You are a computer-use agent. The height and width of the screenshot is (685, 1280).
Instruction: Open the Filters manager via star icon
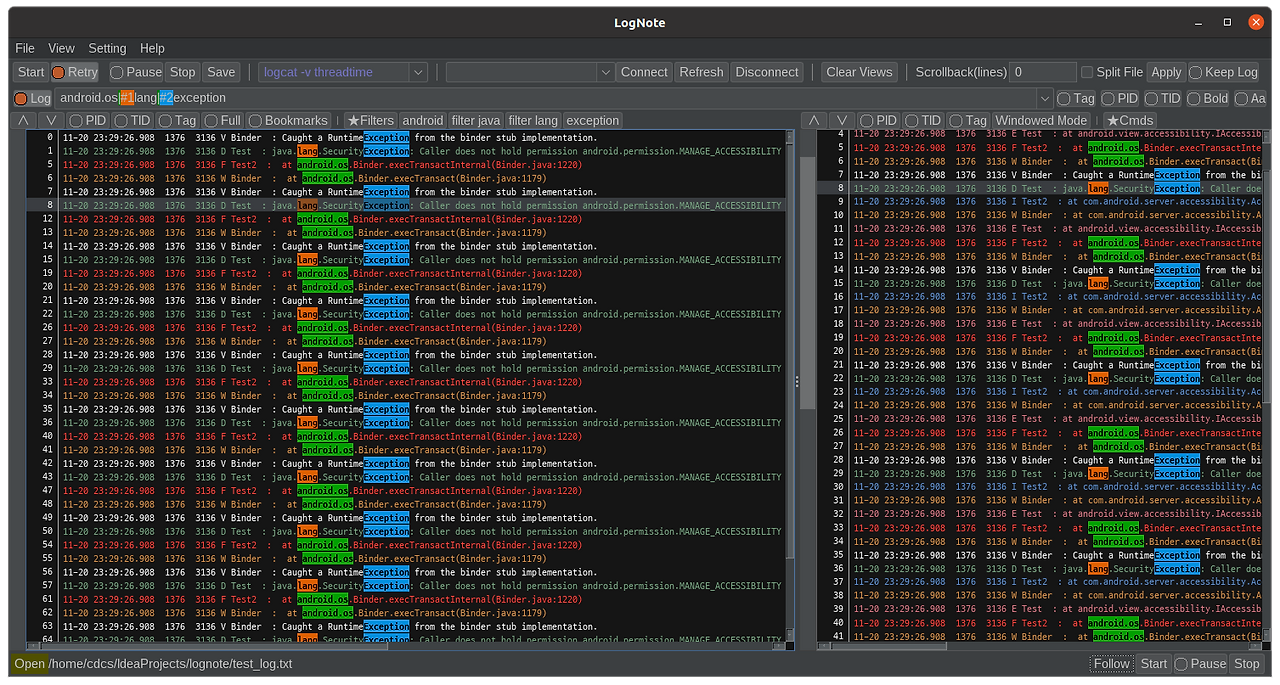click(371, 120)
